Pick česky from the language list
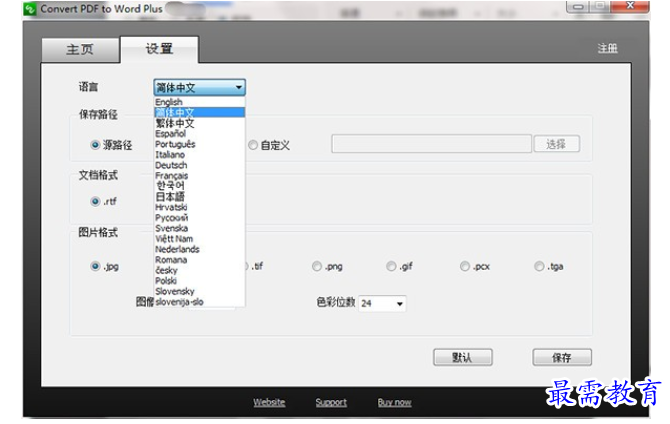This screenshot has width=670, height=424. click(200, 270)
